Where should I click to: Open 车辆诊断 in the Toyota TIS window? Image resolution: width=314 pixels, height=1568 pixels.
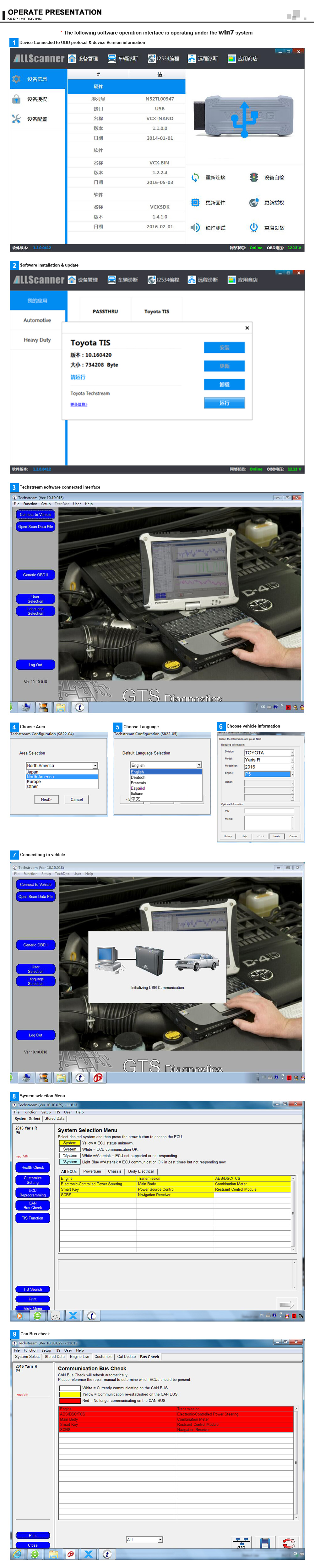tap(122, 280)
